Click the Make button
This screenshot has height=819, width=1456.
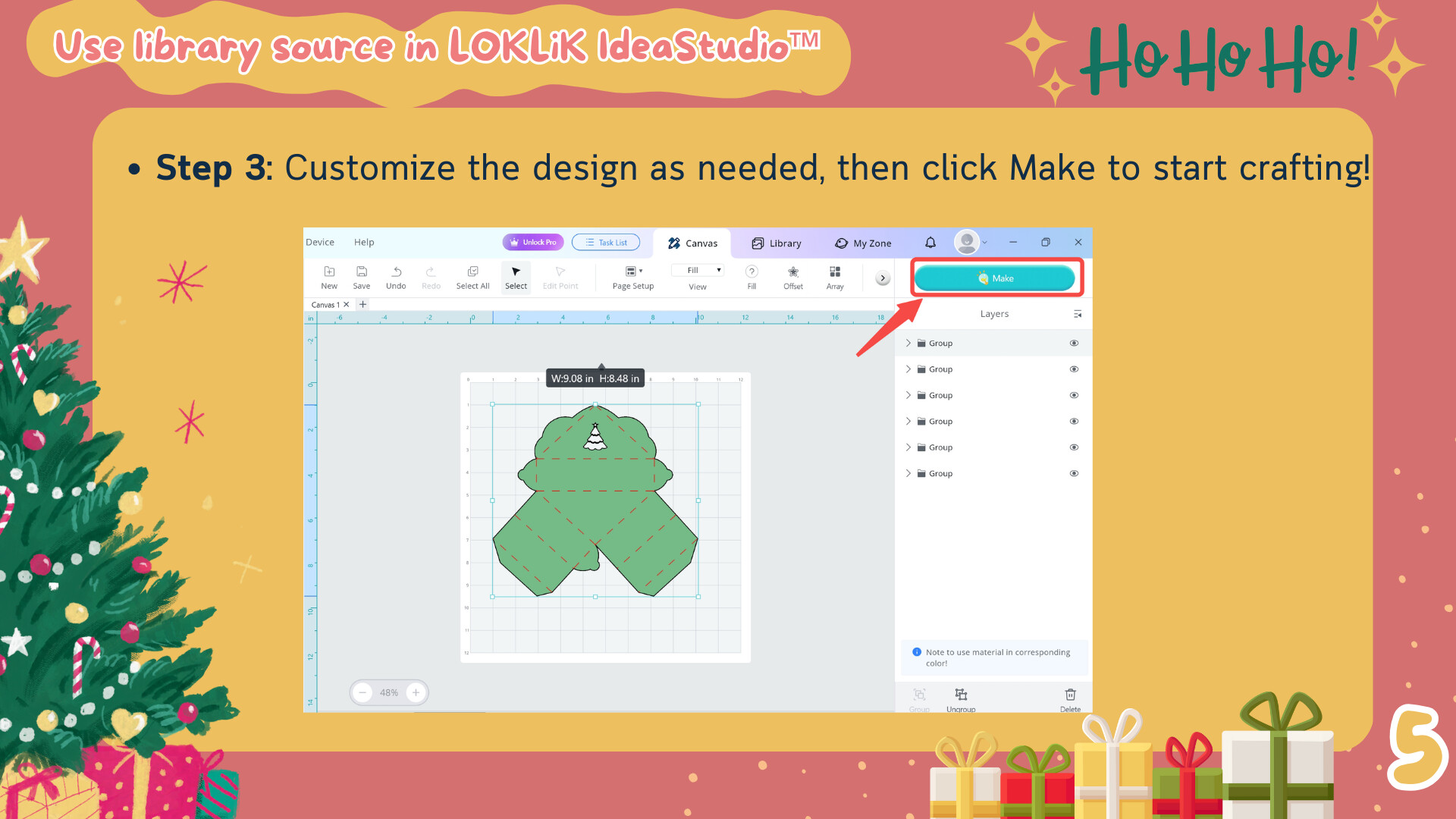click(x=995, y=278)
